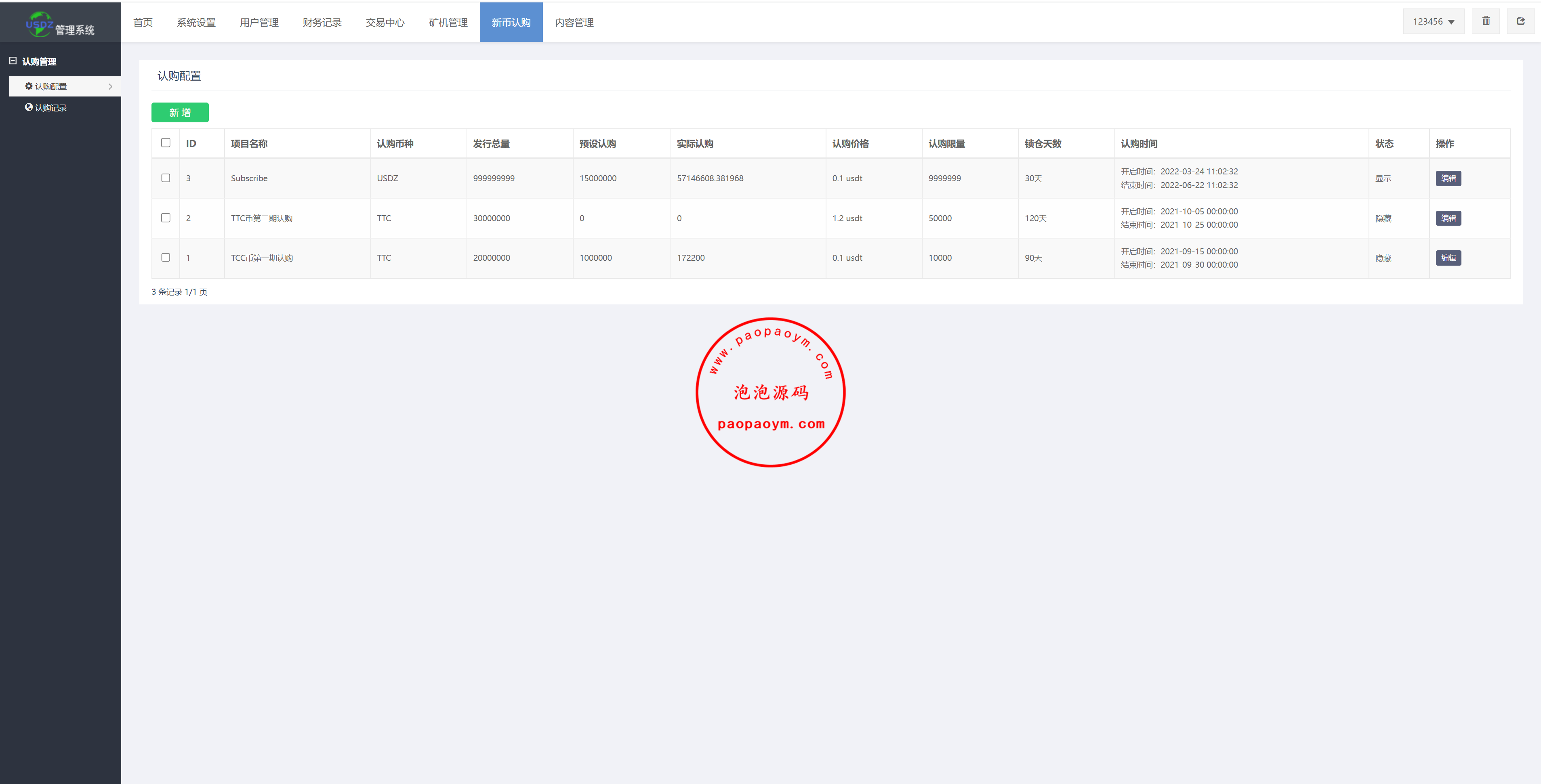Click the trash can icon in header
The height and width of the screenshot is (784, 1541).
[1485, 21]
